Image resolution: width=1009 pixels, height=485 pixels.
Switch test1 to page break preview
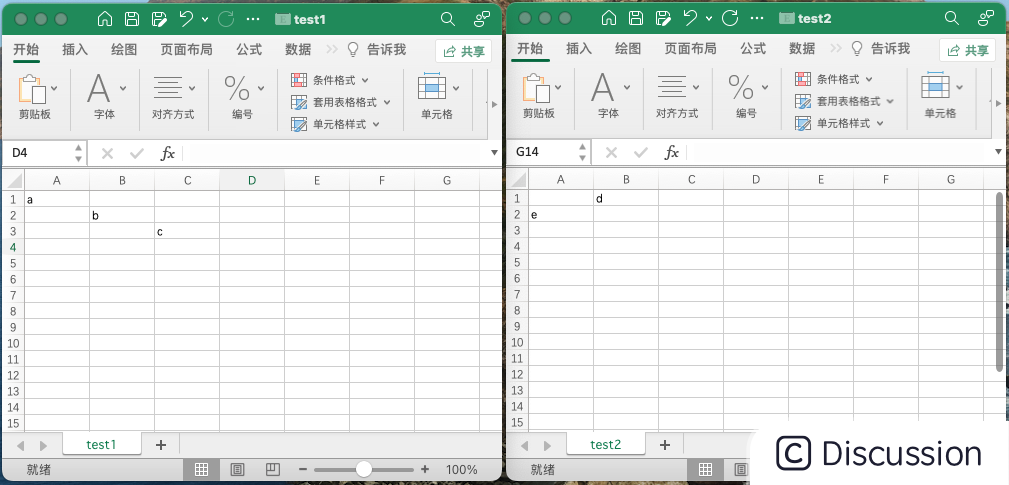point(272,470)
